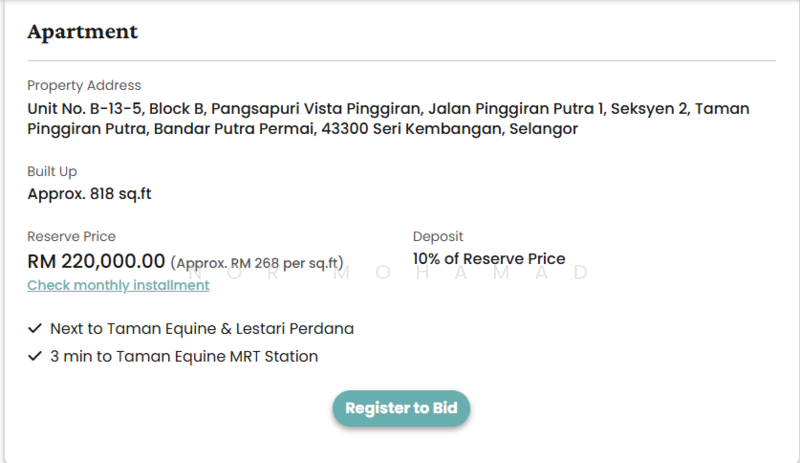Select the Approx. 818 sq.ft value

point(89,193)
